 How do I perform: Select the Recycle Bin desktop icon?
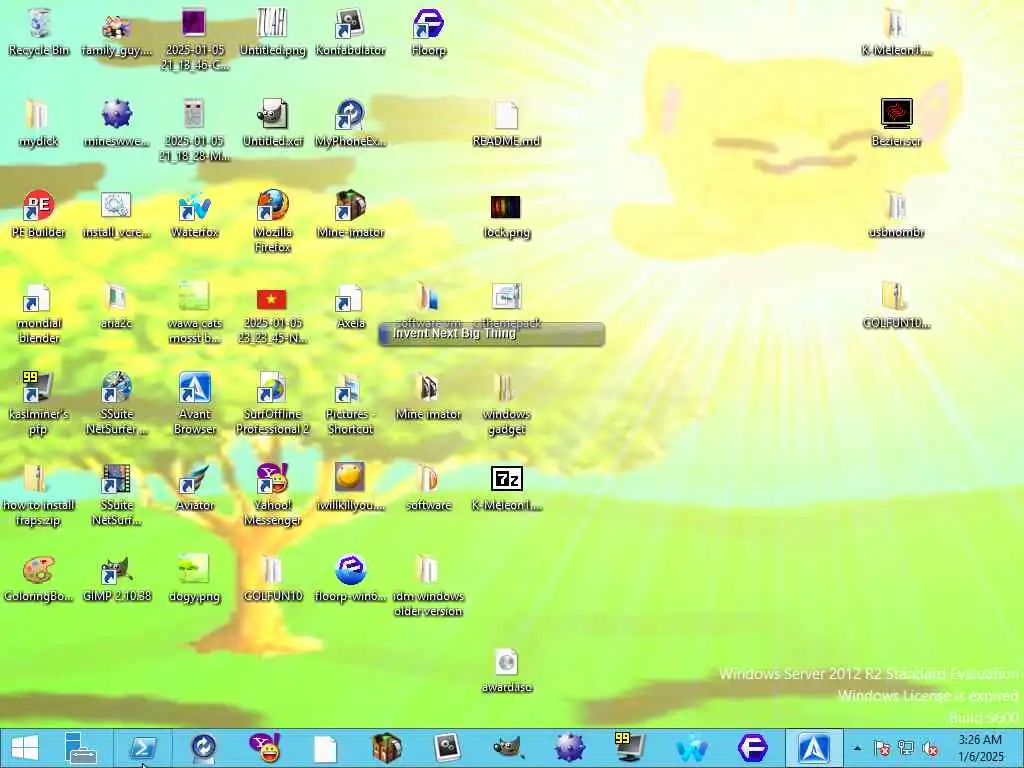(x=39, y=33)
